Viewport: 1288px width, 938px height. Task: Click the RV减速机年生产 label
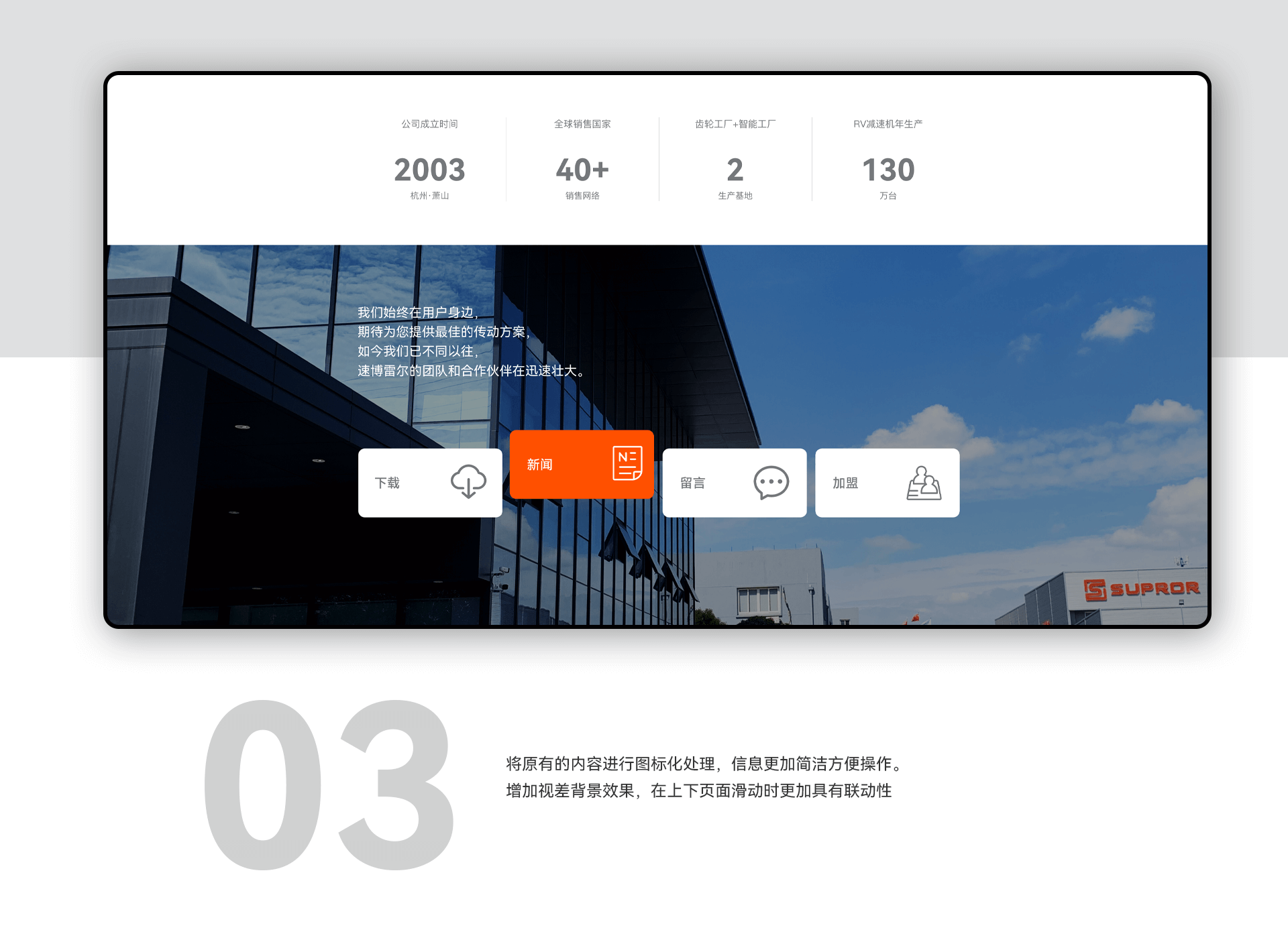(888, 124)
